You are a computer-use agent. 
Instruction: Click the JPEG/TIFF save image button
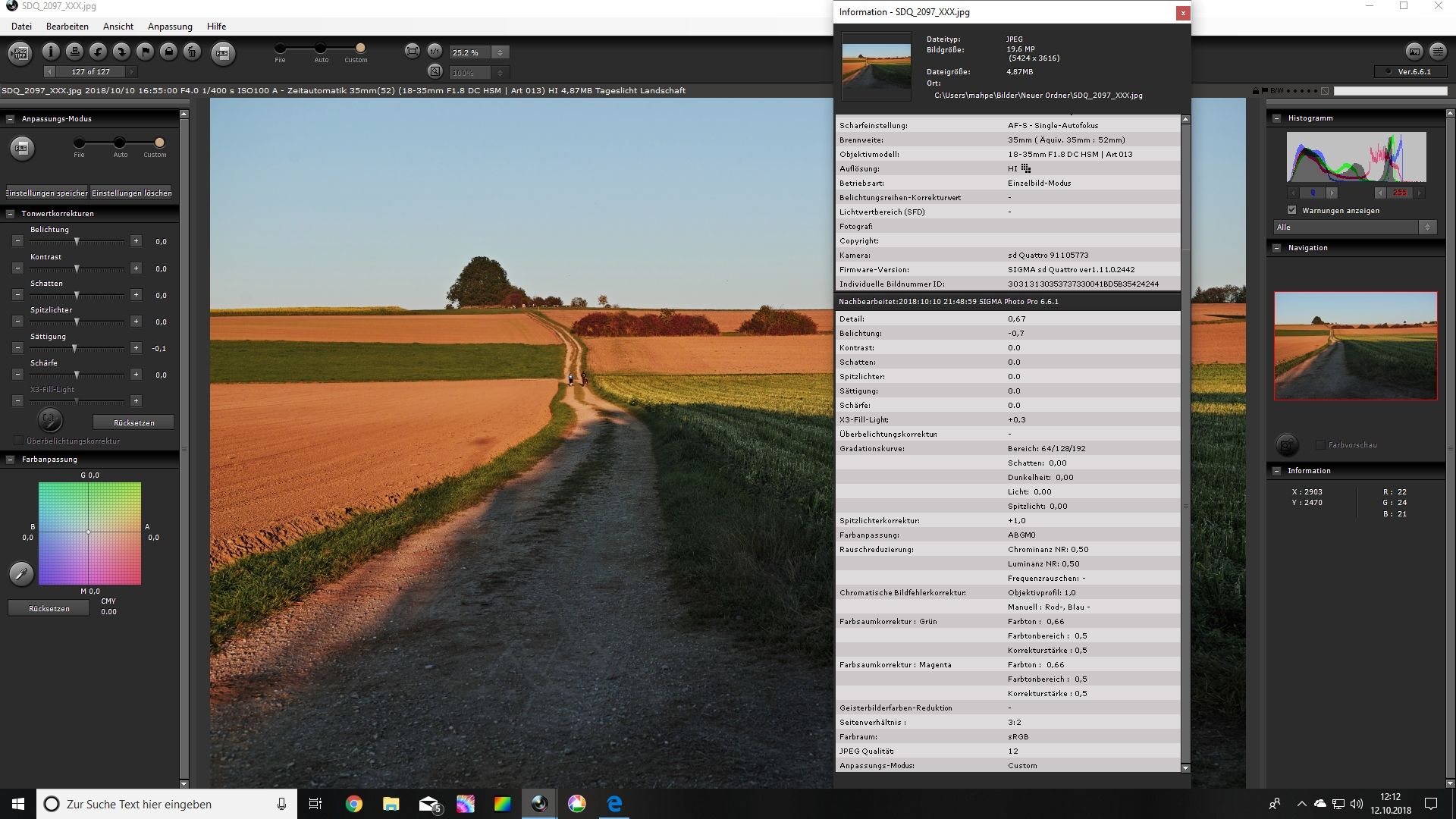coord(20,52)
